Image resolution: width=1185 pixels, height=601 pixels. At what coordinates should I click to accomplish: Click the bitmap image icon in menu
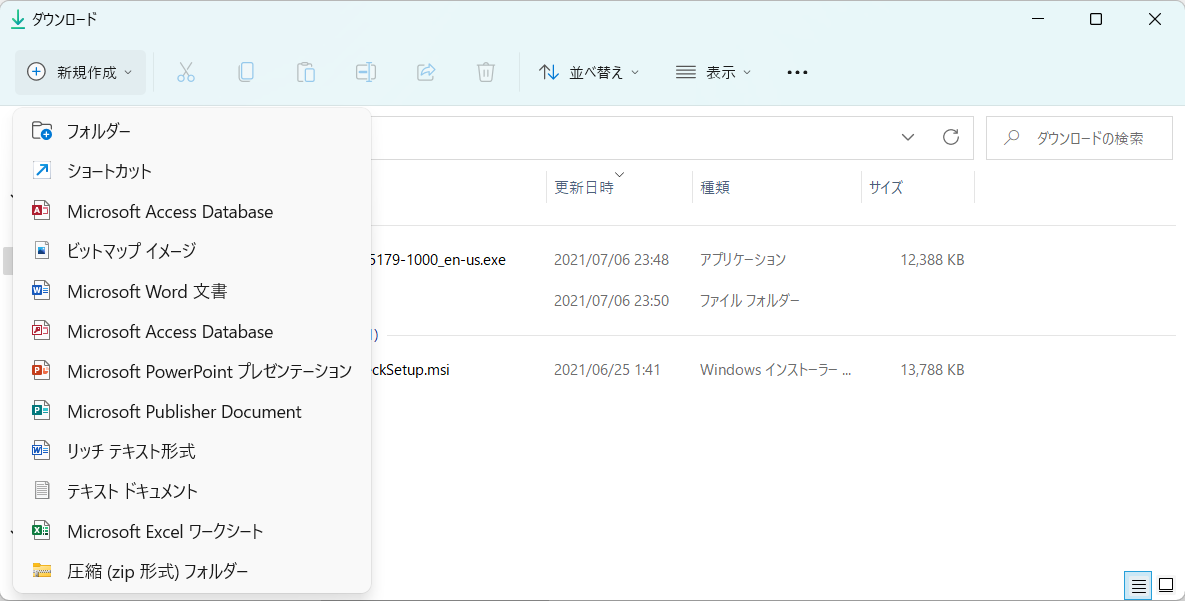[42, 250]
